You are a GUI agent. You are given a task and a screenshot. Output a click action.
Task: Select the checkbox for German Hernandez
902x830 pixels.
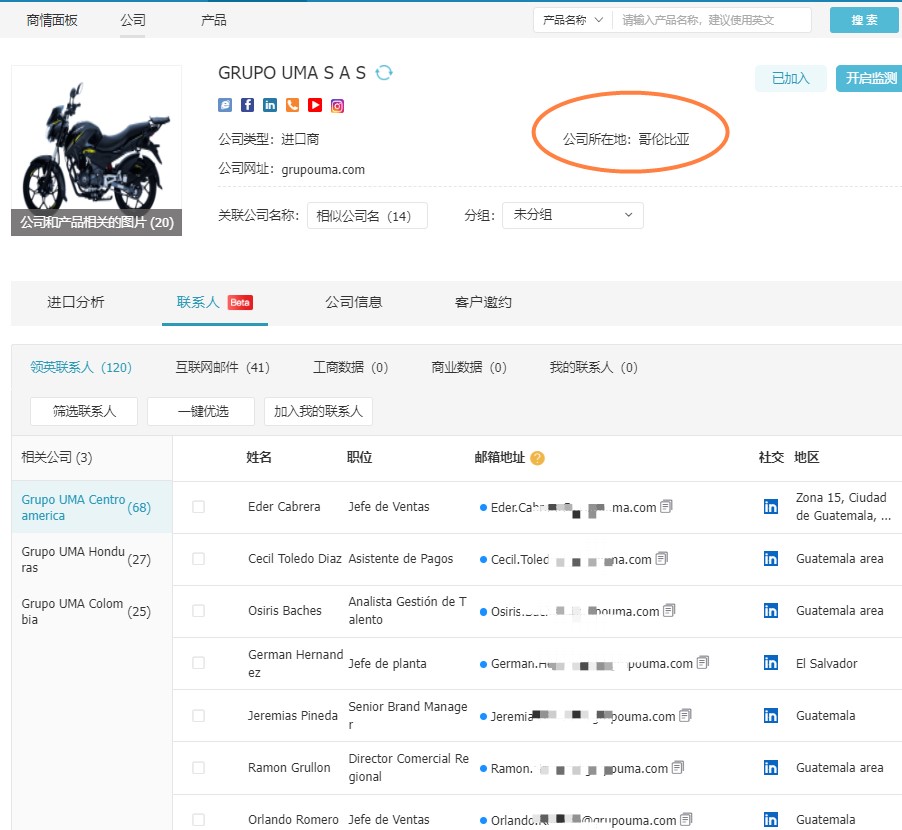coord(198,663)
